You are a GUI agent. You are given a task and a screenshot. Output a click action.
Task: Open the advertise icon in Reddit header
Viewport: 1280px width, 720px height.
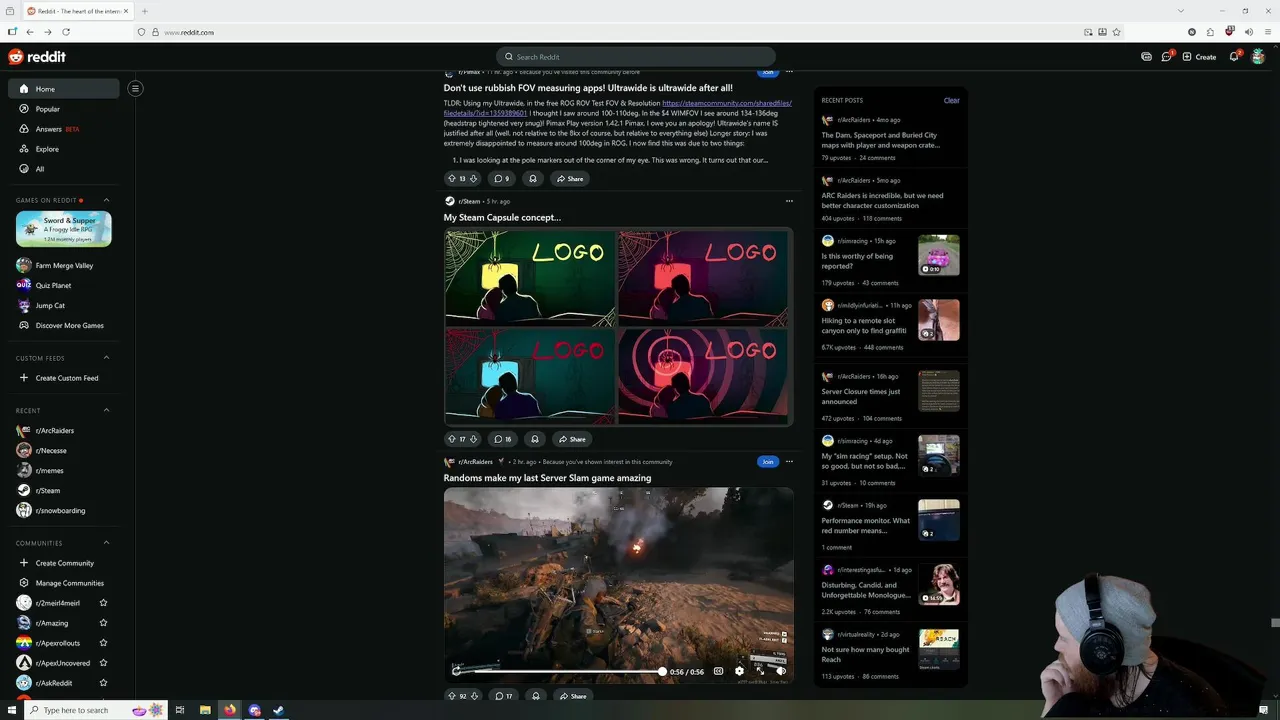1146,57
